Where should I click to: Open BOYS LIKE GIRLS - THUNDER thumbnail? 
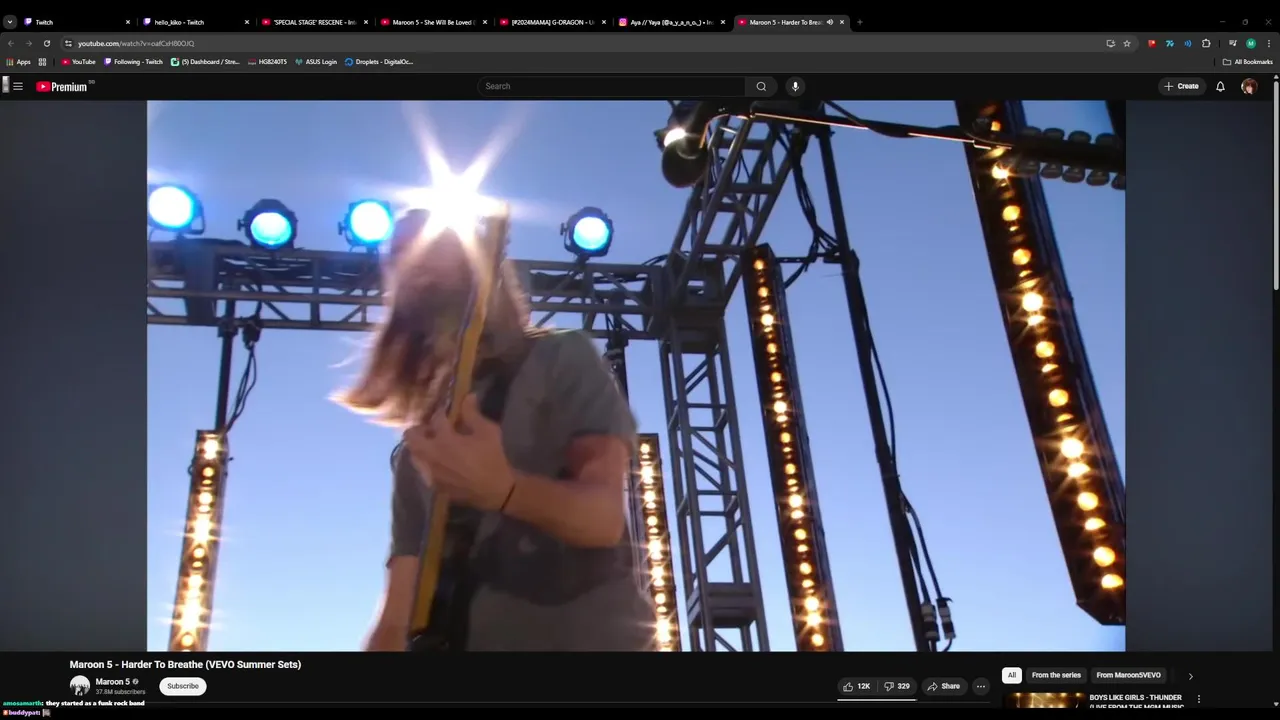coord(1044,702)
